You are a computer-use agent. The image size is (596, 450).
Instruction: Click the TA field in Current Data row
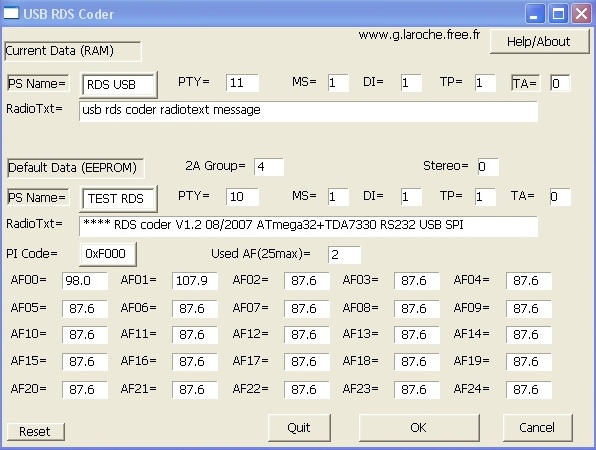[560, 83]
